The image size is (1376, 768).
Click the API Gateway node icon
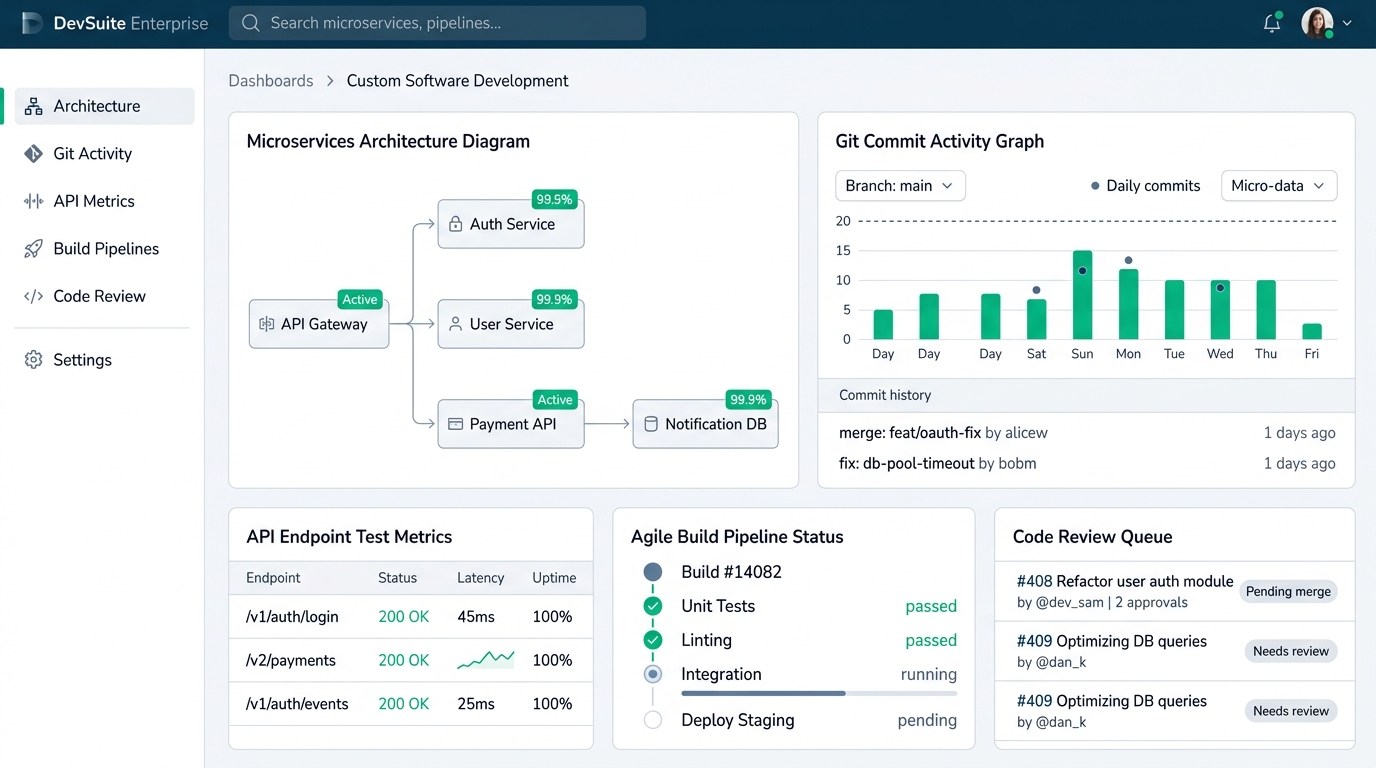click(x=266, y=324)
